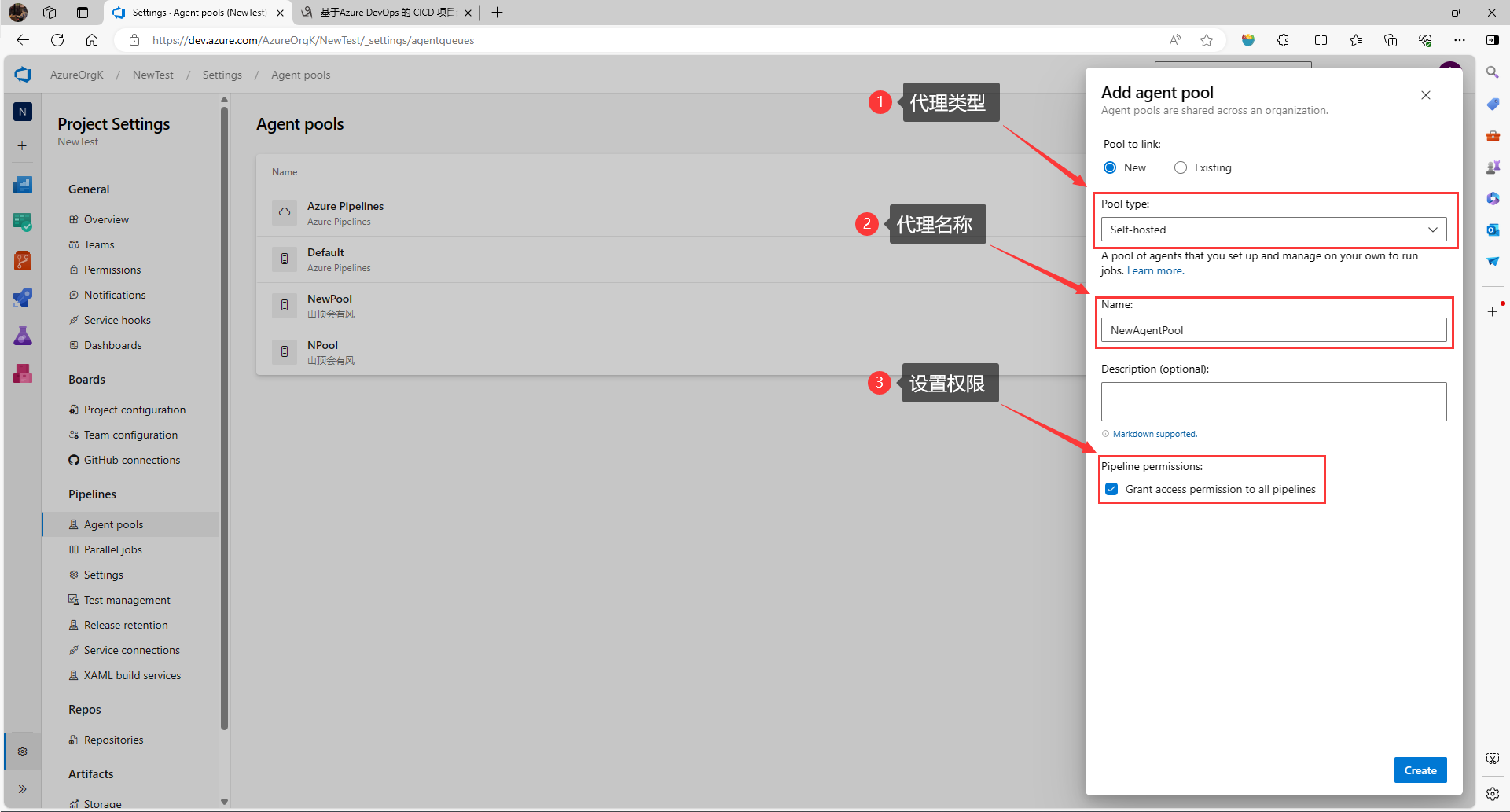
Task: Open Repos hub icon in left rail
Action: pyautogui.click(x=23, y=260)
